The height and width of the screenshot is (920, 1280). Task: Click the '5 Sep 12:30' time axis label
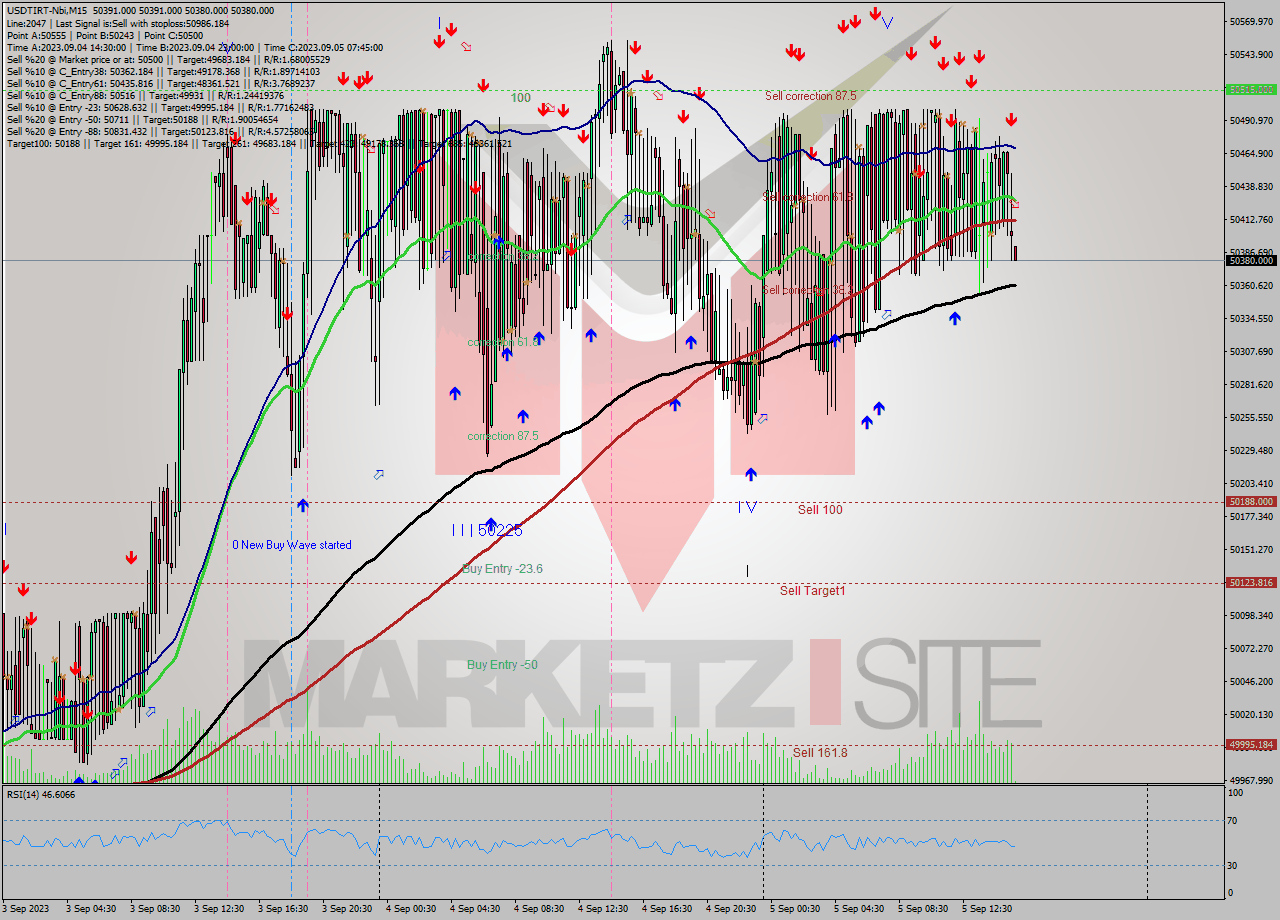pyautogui.click(x=987, y=909)
